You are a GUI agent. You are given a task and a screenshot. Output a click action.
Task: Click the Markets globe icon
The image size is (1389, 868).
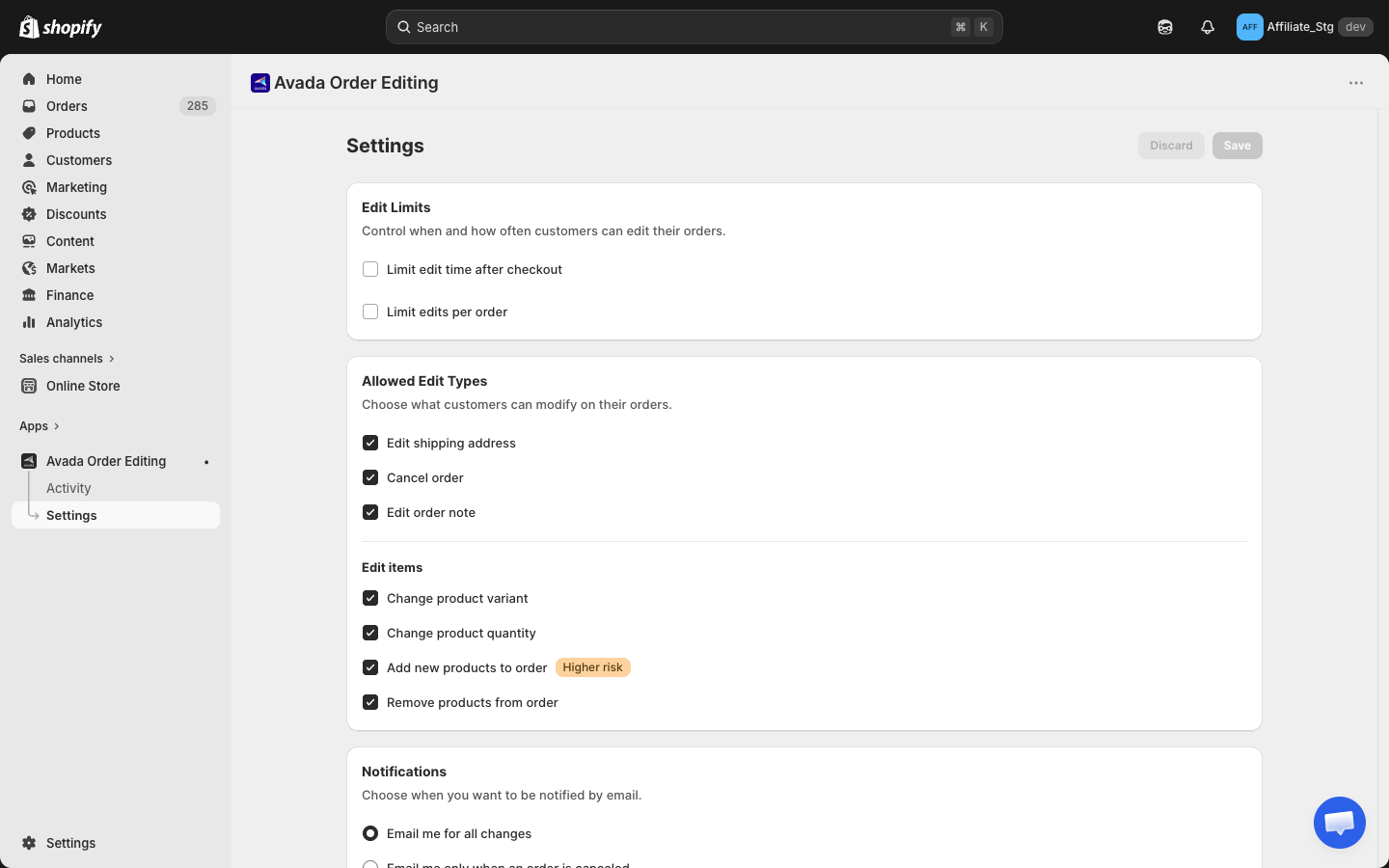click(x=29, y=268)
